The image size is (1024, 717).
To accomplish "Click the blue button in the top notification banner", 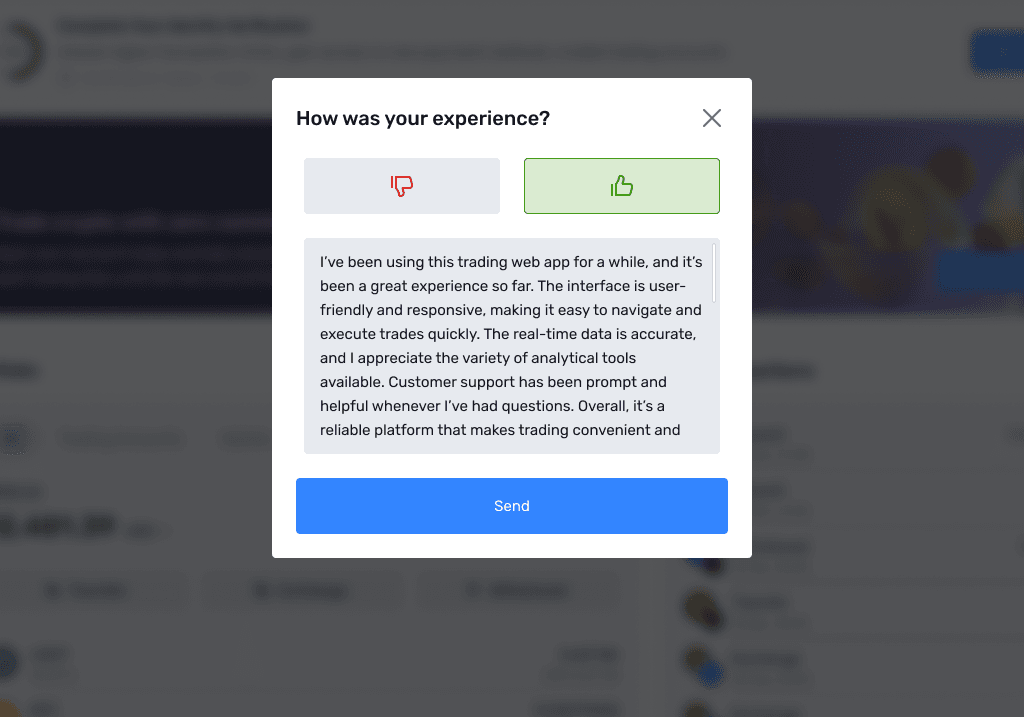I will point(1007,51).
